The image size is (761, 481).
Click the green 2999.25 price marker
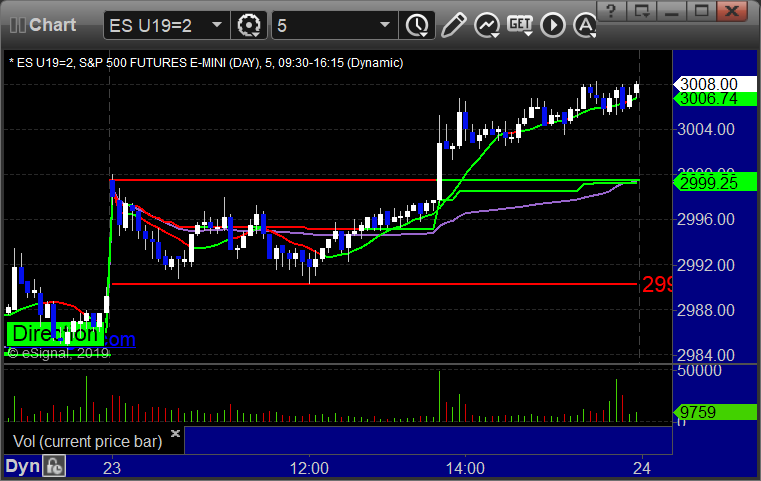pyautogui.click(x=714, y=183)
